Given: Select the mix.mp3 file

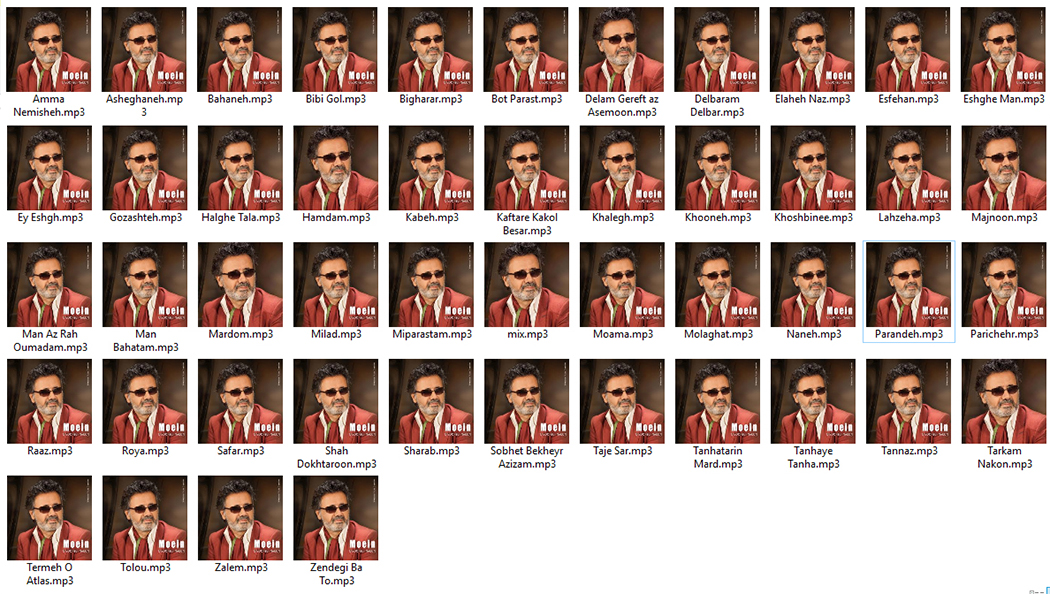Looking at the screenshot, I should pyautogui.click(x=526, y=285).
